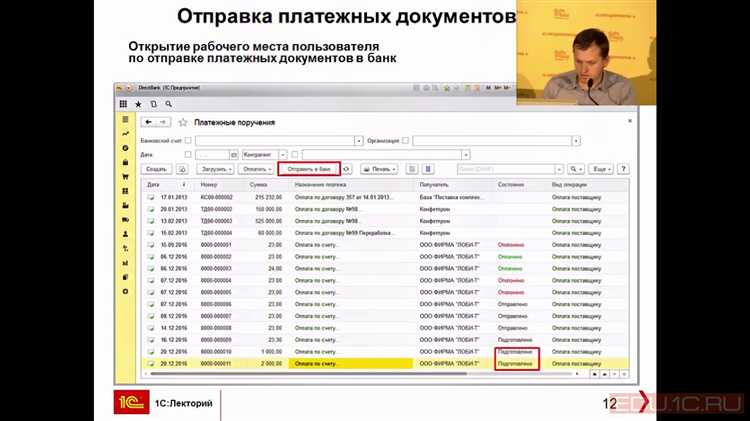Open the gear settings section in the sidebar

tap(125, 291)
